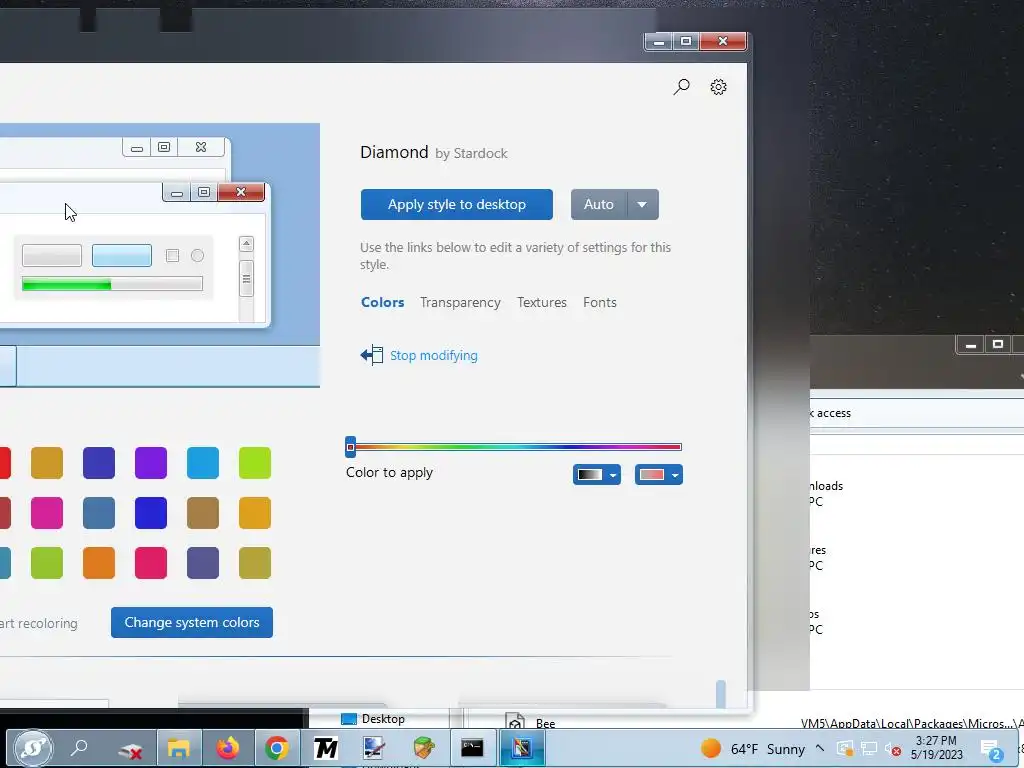Switch to the Textures tab

click(x=542, y=302)
